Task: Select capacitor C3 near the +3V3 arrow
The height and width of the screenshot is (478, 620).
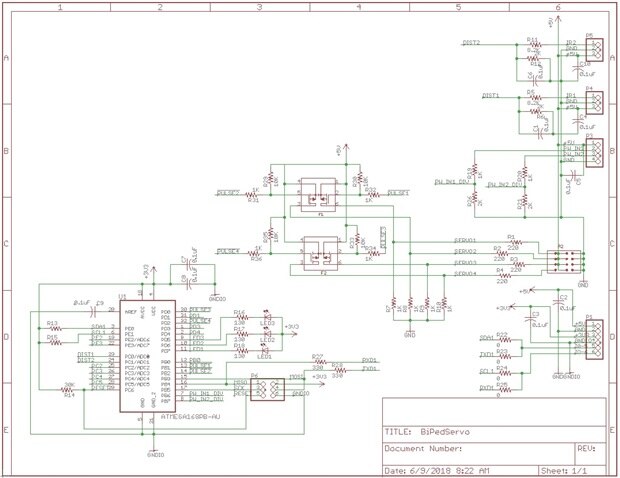Action: pyautogui.click(x=530, y=319)
